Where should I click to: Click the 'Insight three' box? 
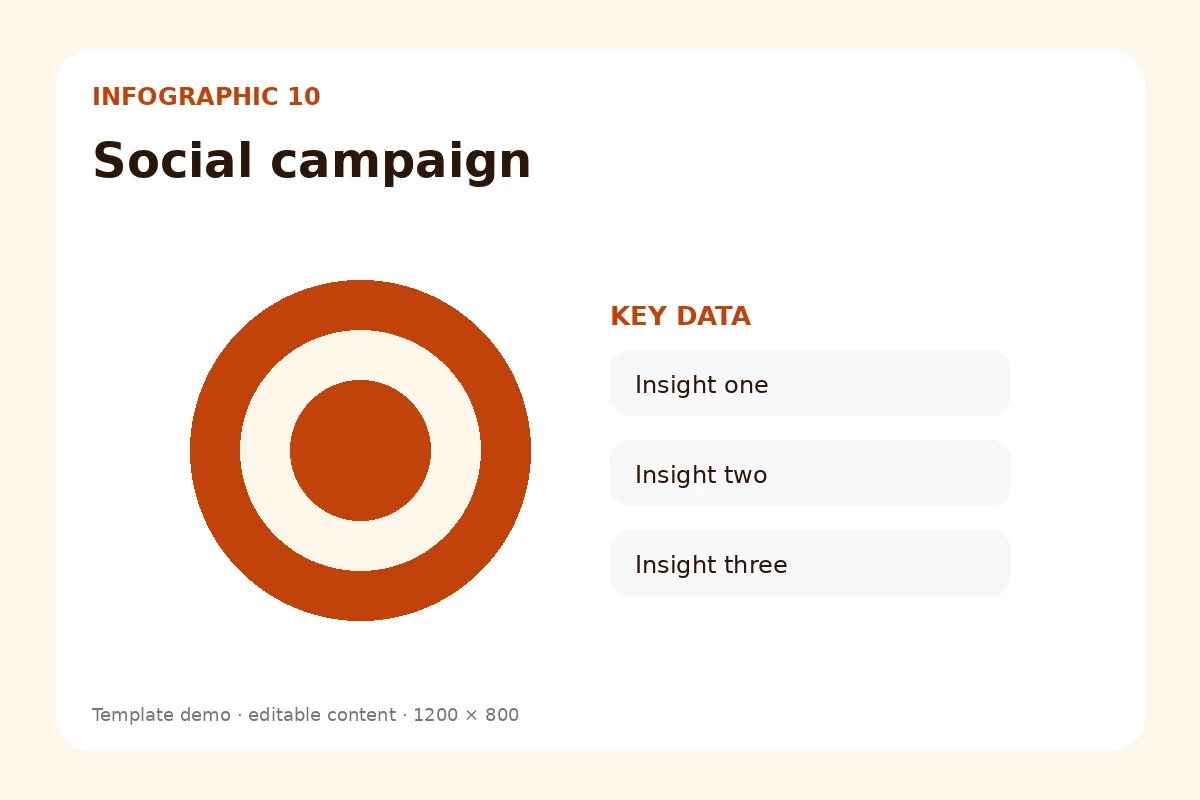(x=810, y=563)
